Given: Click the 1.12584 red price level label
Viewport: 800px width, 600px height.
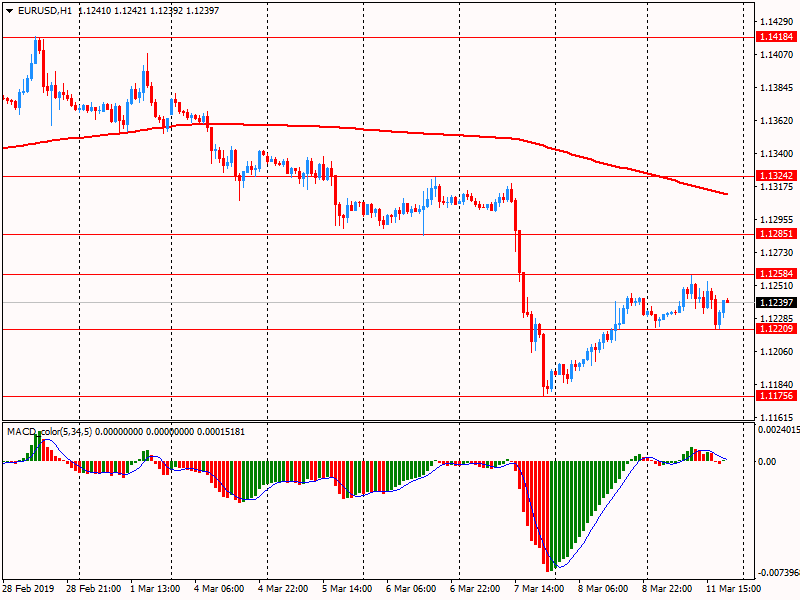Looking at the screenshot, I should 777,273.
